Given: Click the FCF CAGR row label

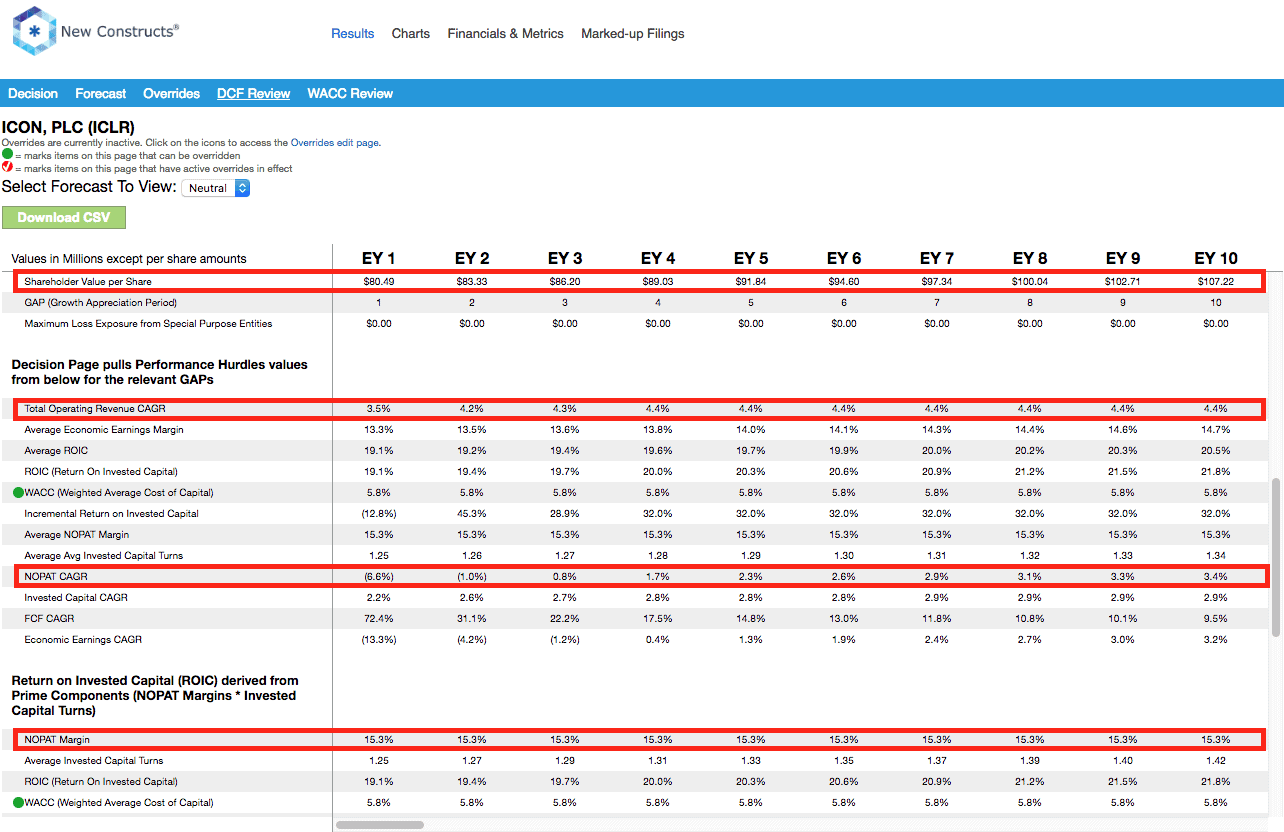Looking at the screenshot, I should pos(49,618).
